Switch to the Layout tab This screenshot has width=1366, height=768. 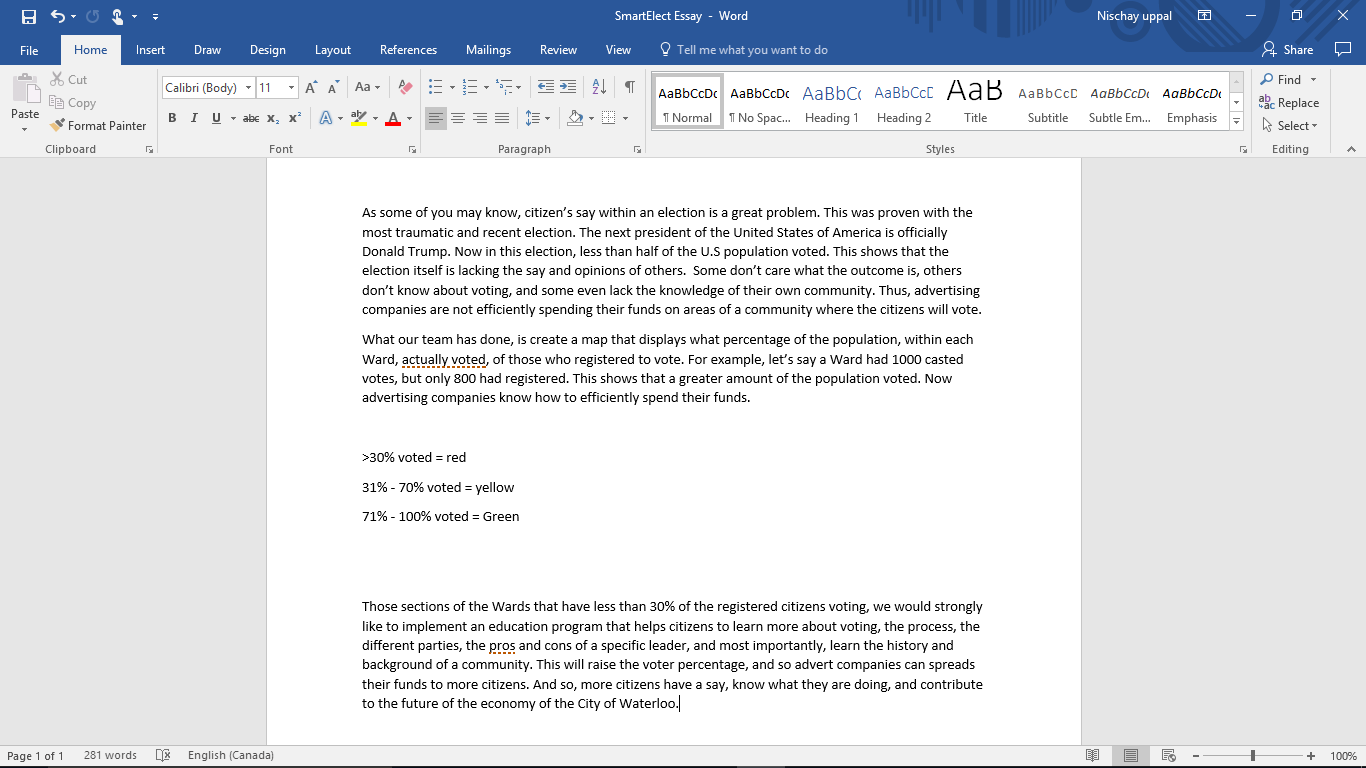click(x=333, y=50)
